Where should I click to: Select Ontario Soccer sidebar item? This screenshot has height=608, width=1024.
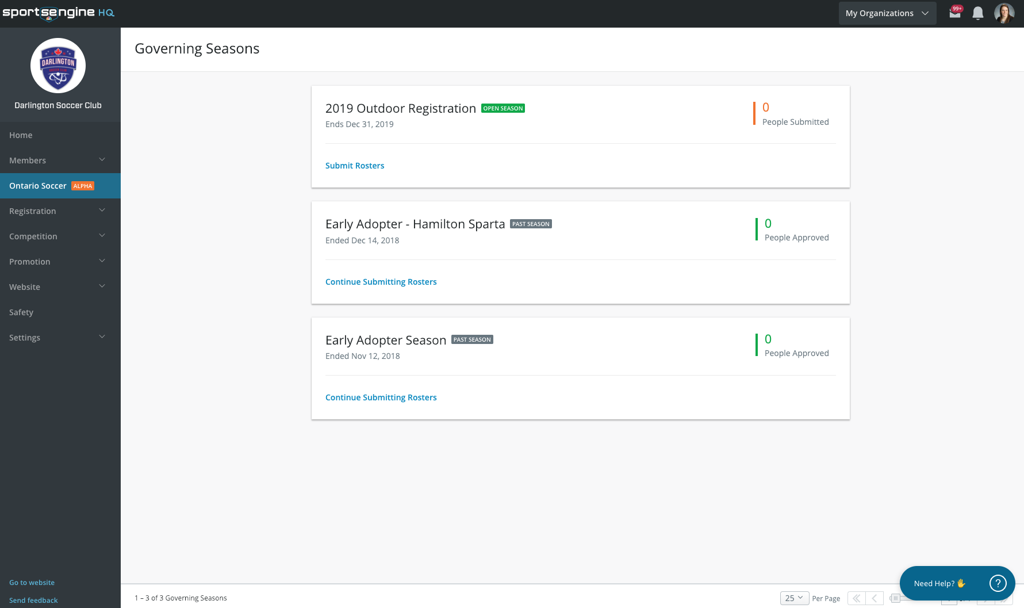click(x=38, y=186)
